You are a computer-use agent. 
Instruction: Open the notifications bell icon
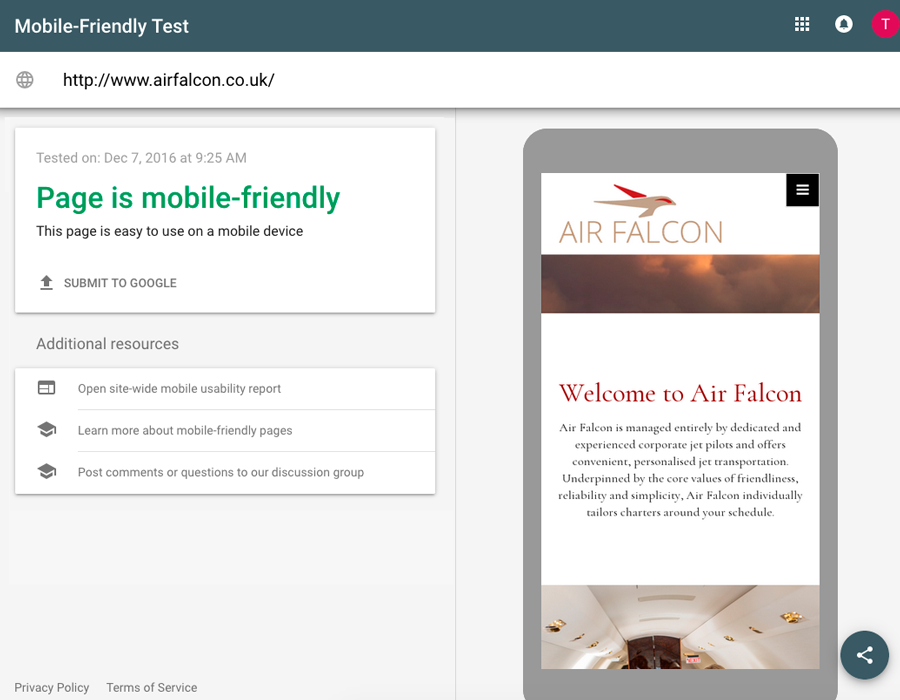click(843, 24)
